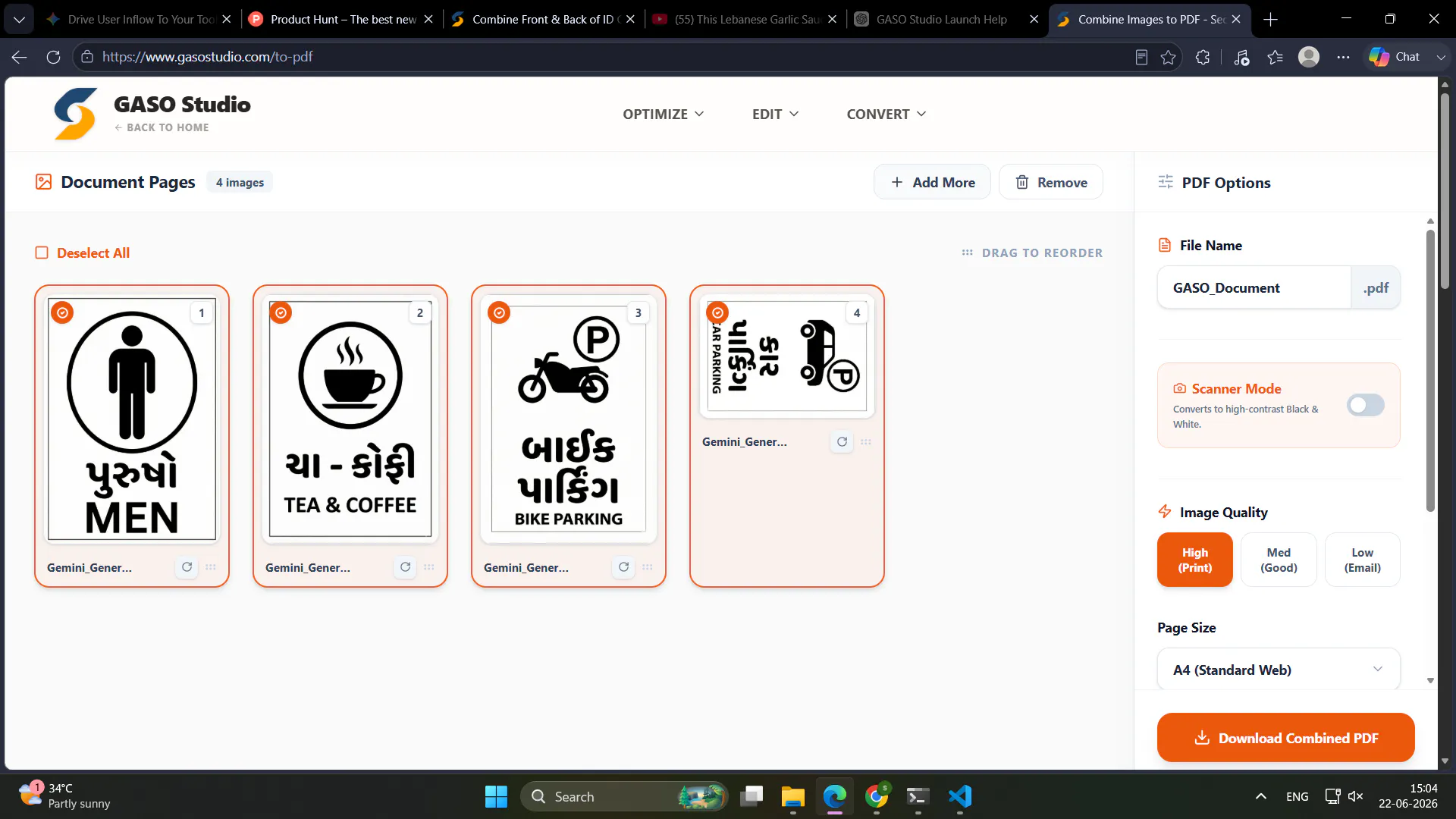Image resolution: width=1456 pixels, height=819 pixels.
Task: Open the clock and date panel
Action: (x=1408, y=796)
